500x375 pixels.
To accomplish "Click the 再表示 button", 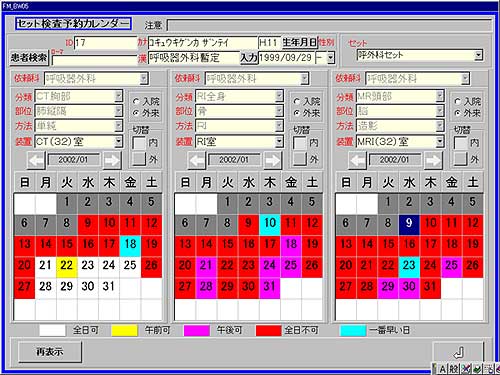I will point(50,352).
